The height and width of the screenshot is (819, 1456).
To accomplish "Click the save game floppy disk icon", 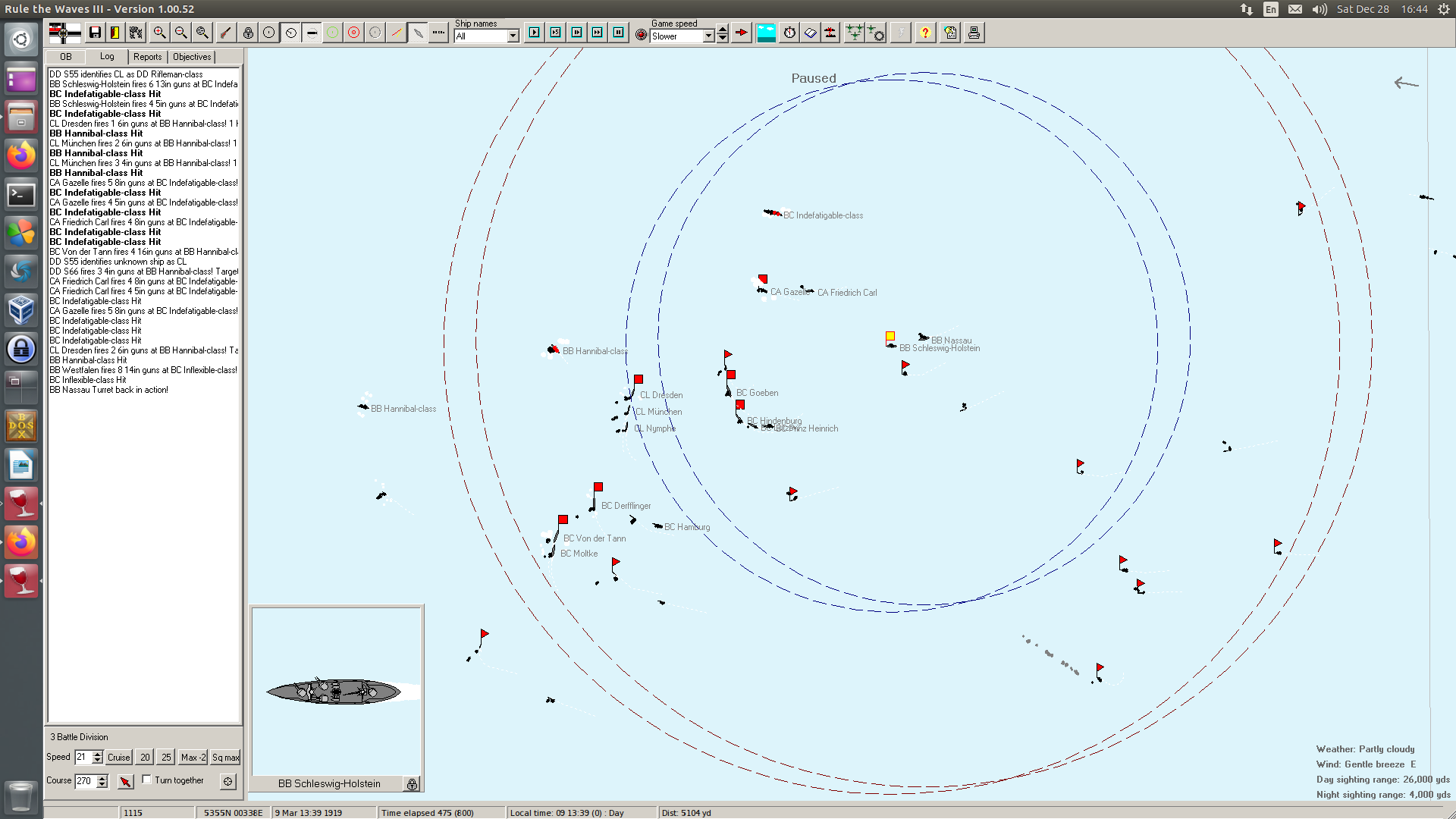I will [x=95, y=33].
